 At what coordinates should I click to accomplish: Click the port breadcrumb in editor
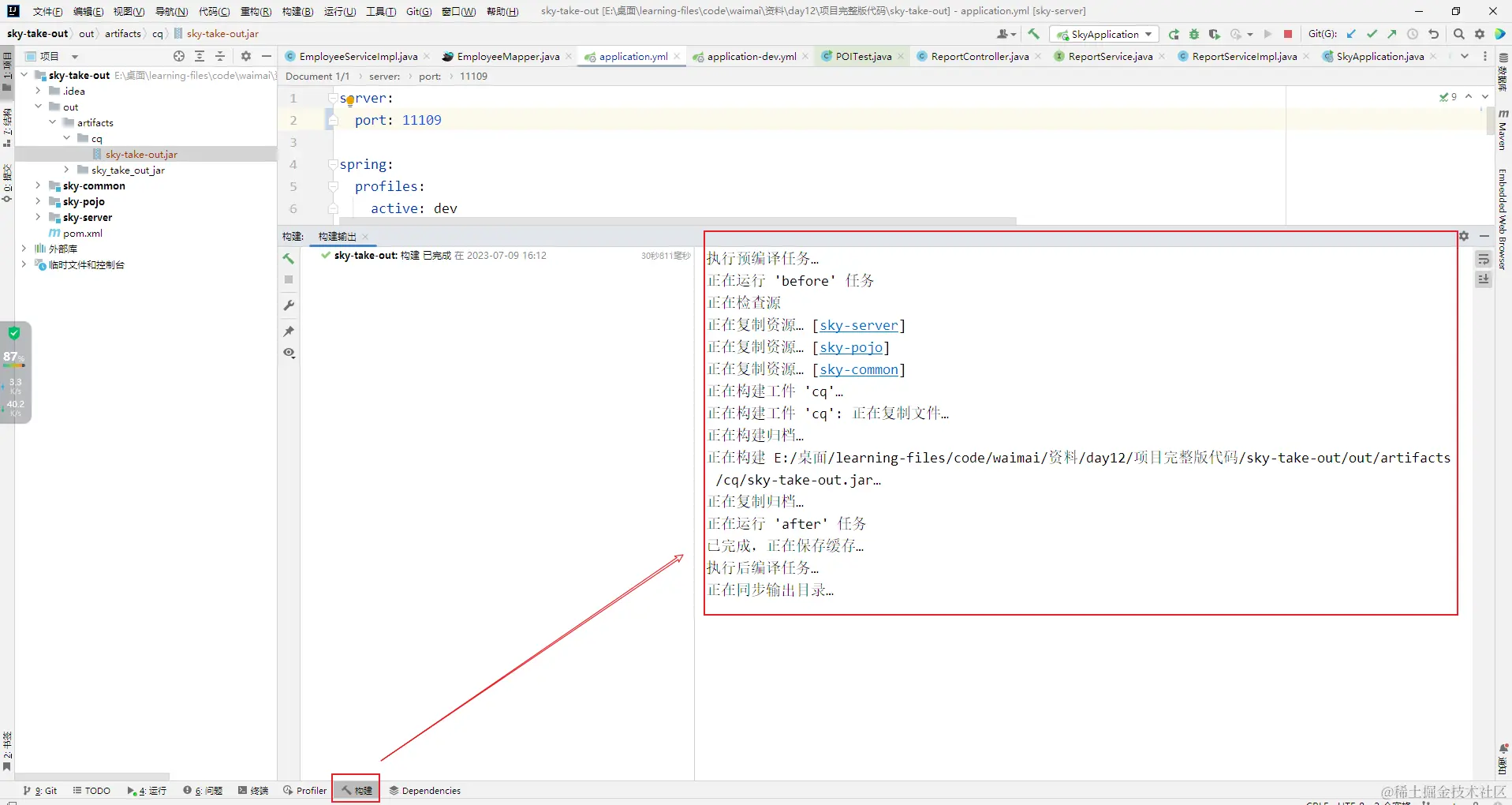tap(430, 77)
